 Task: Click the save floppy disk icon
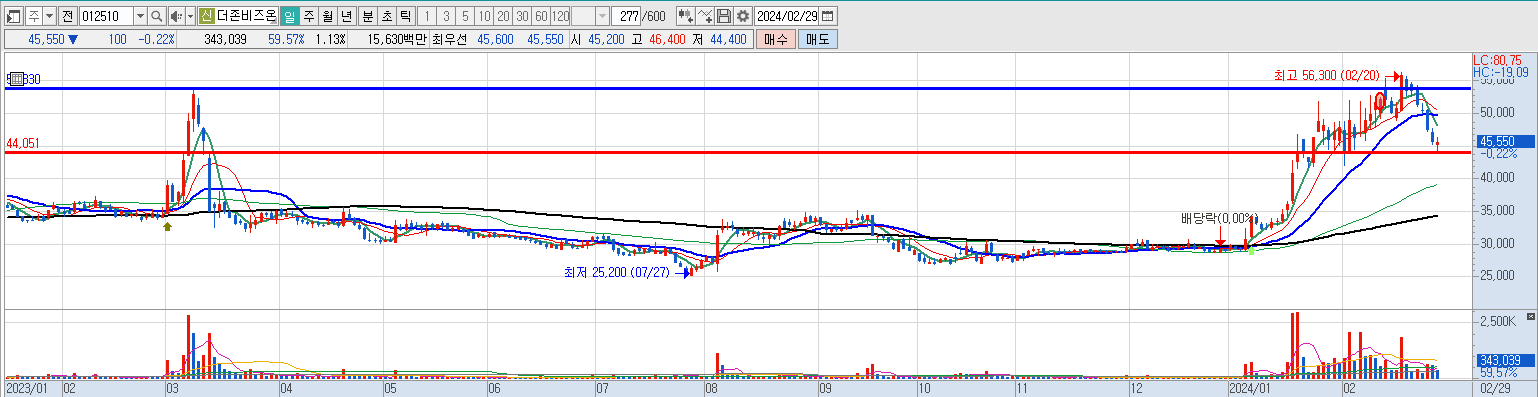[x=724, y=16]
